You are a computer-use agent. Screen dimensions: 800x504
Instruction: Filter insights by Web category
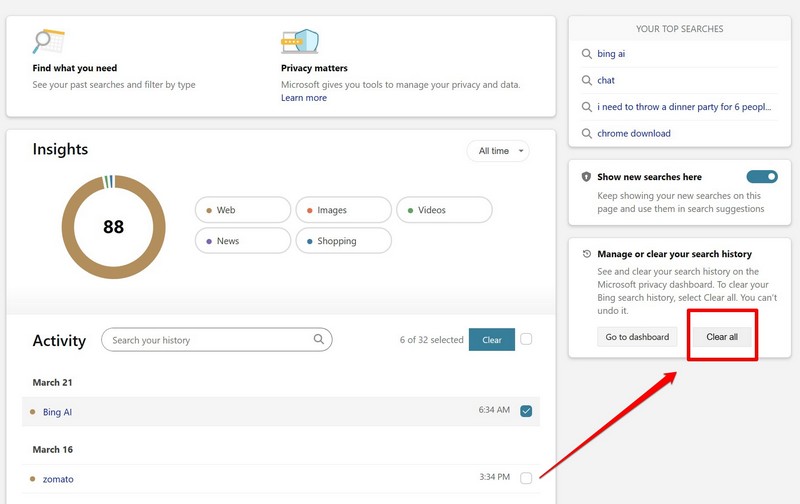243,210
